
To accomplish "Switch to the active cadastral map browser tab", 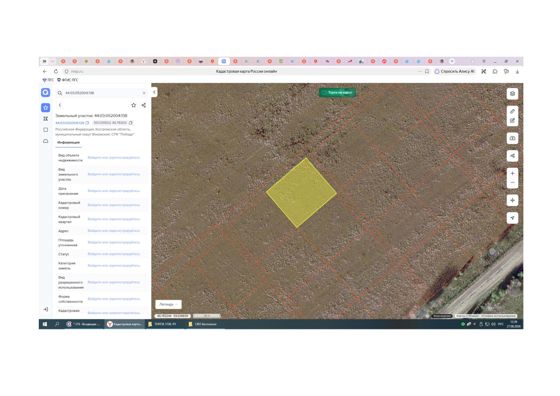I will pyautogui.click(x=224, y=61).
